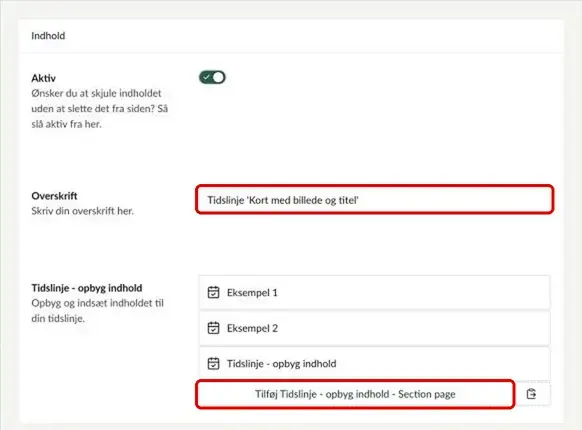Click 'Opbyg og indsæt indholdet til din tidslinje.' description
The image size is (582, 430).
point(98,311)
